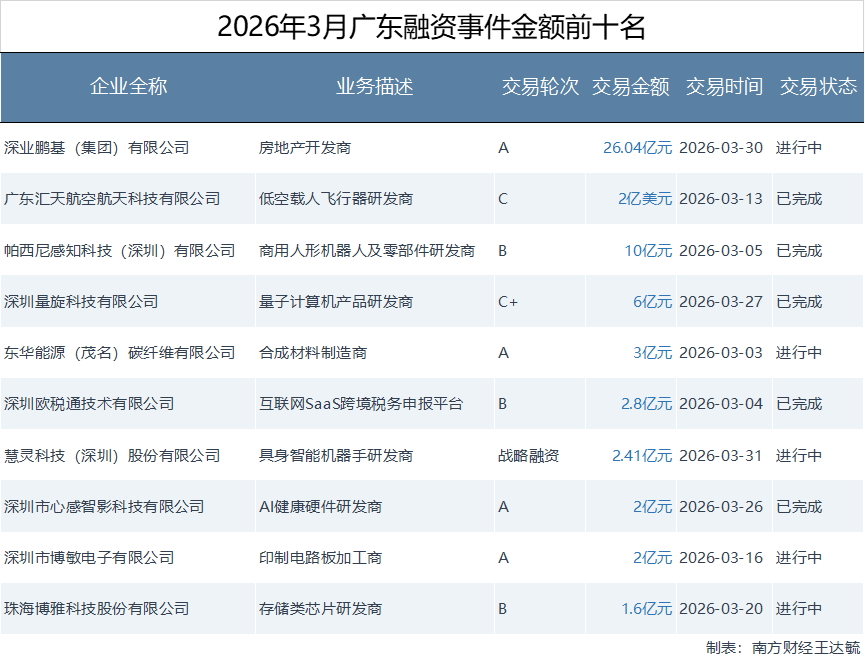Image resolution: width=865 pixels, height=663 pixels.
Task: Sort by the 交易时间 column header
Action: pyautogui.click(x=724, y=87)
